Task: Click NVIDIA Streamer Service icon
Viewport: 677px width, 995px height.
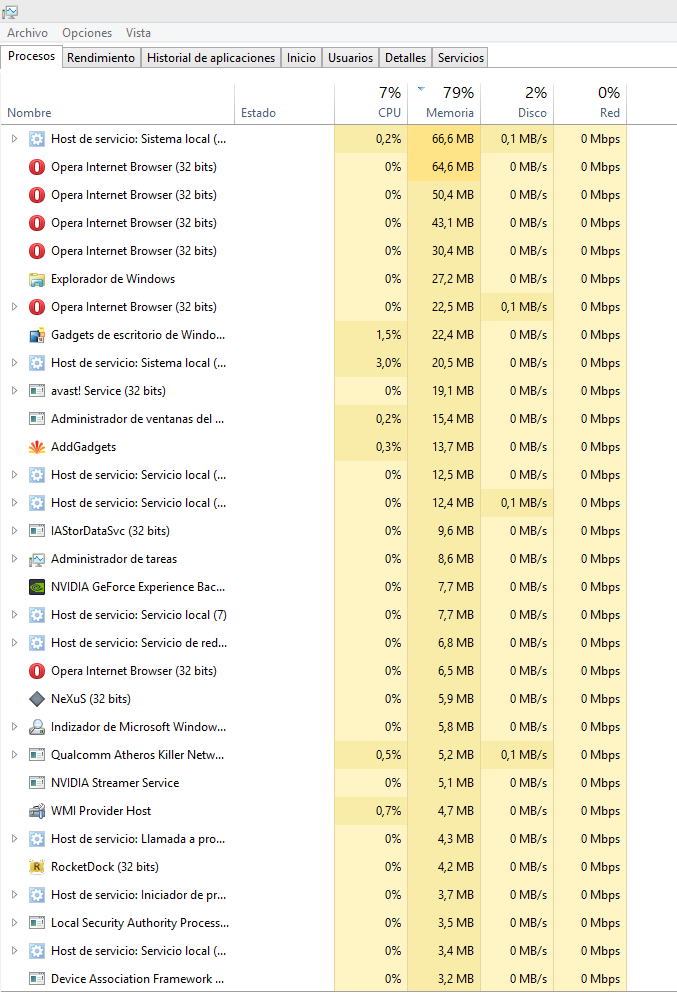Action: pos(37,783)
